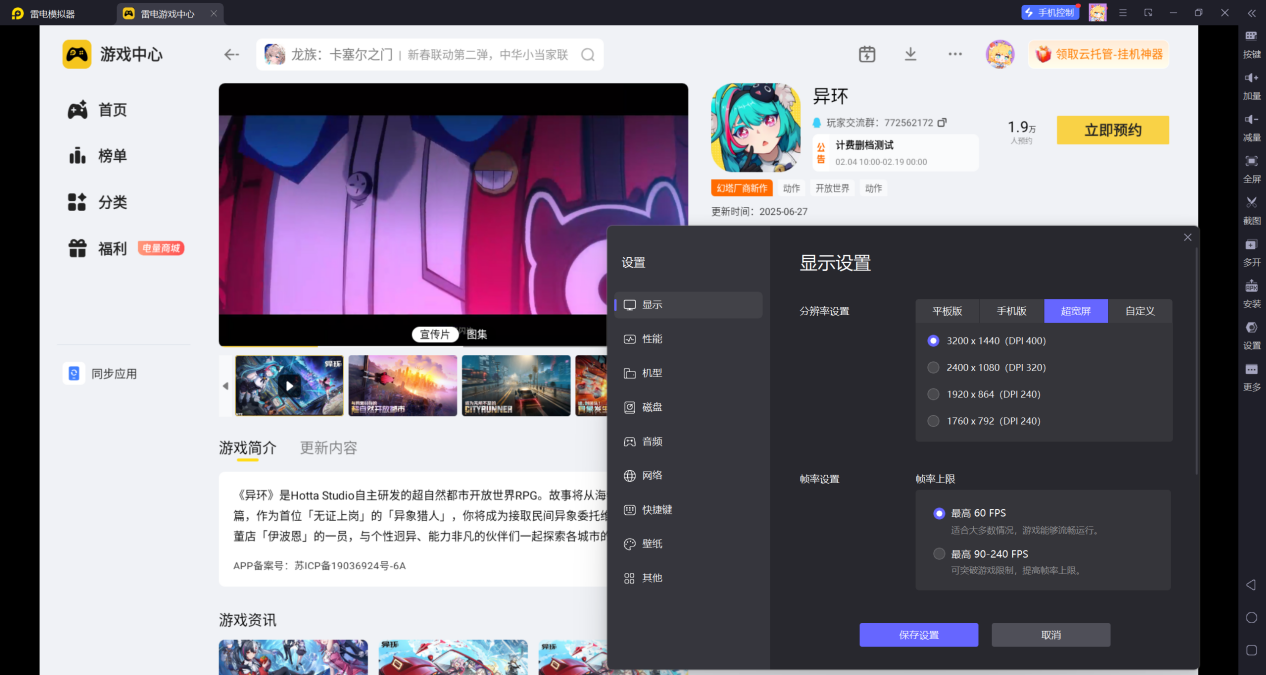Select 最高 90-240 FPS frame rate limit

click(x=981, y=554)
